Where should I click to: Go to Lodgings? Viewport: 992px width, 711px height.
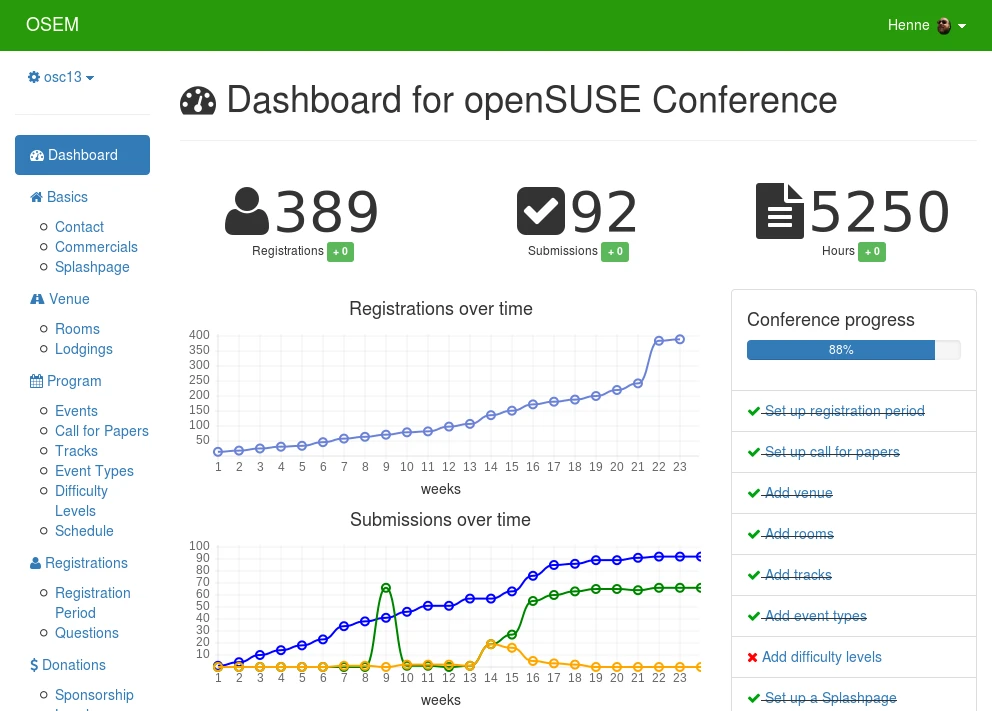[x=84, y=349]
